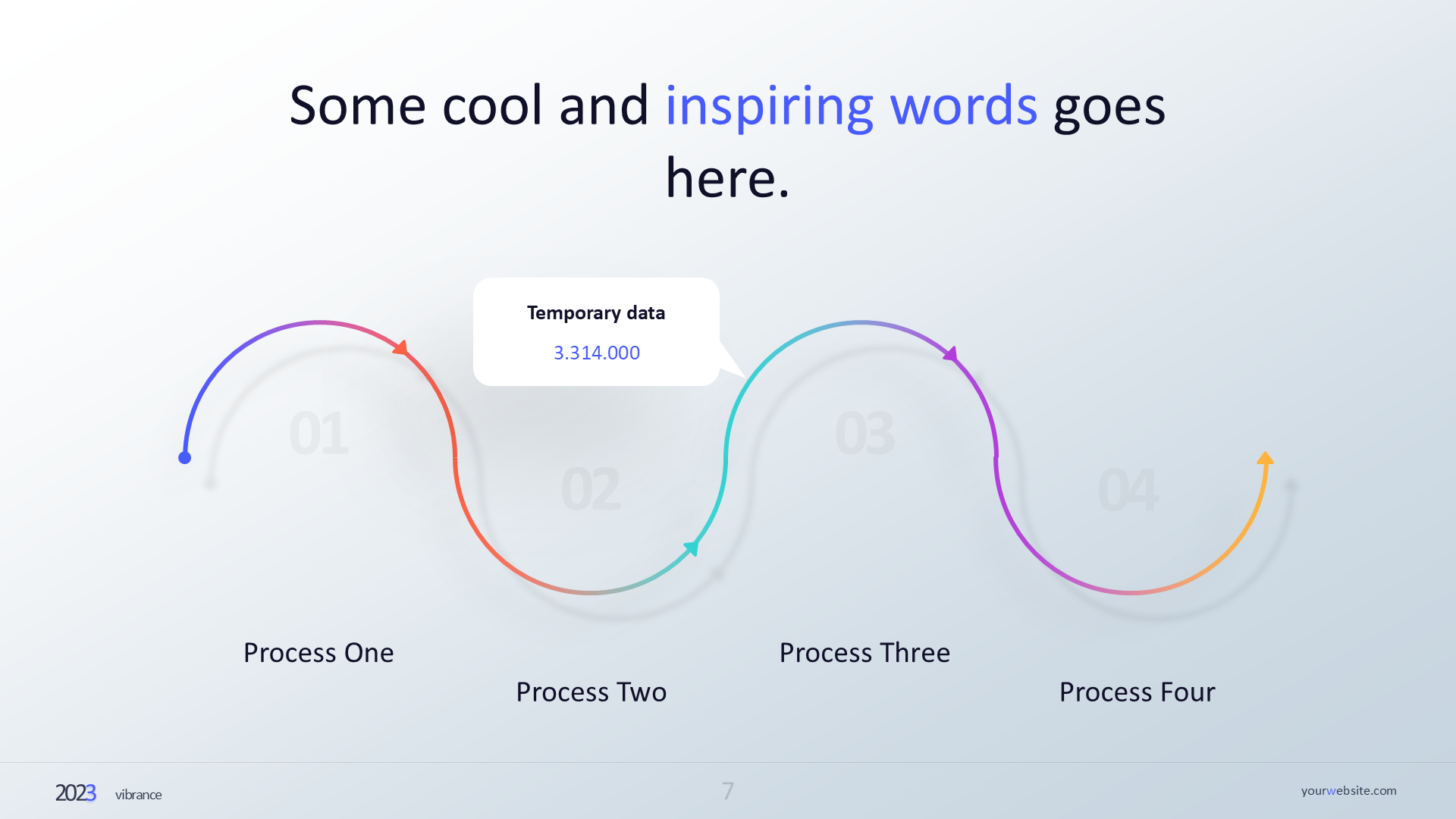Image resolution: width=1456 pixels, height=819 pixels.
Task: Select the faded 03 step number
Action: tap(864, 434)
